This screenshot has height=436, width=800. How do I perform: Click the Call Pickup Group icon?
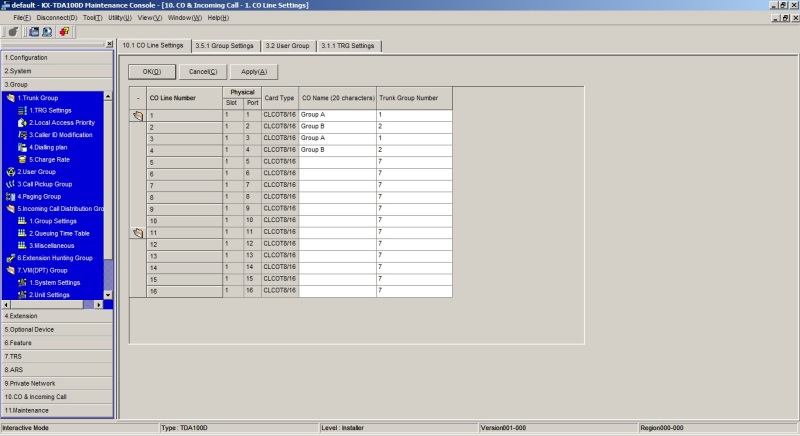point(10,184)
